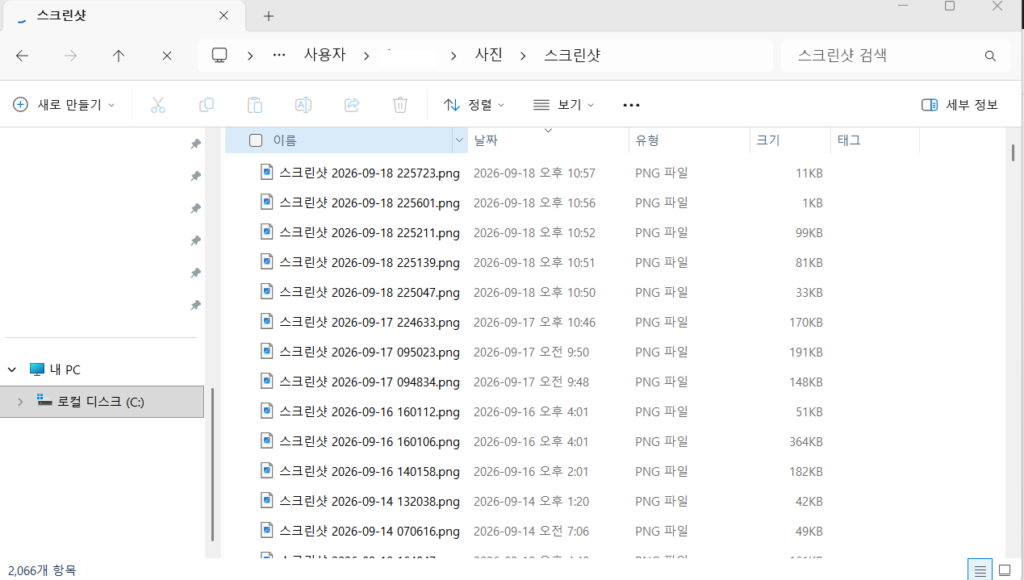Select 로컬 디스크 (C:) in navigation pane
Viewport: 1024px width, 580px height.
pyautogui.click(x=101, y=402)
